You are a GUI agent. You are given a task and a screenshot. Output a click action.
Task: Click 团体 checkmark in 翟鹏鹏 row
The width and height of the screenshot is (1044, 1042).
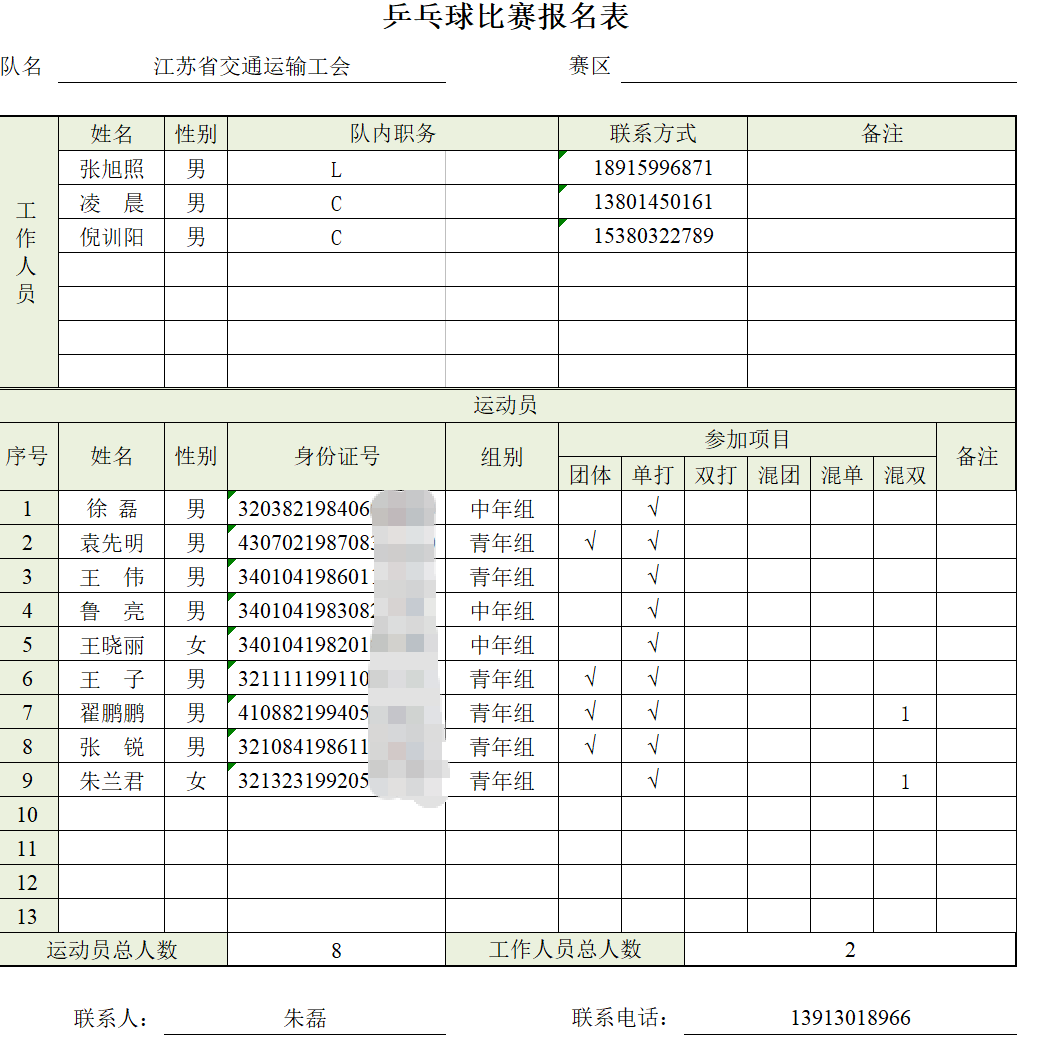point(590,712)
